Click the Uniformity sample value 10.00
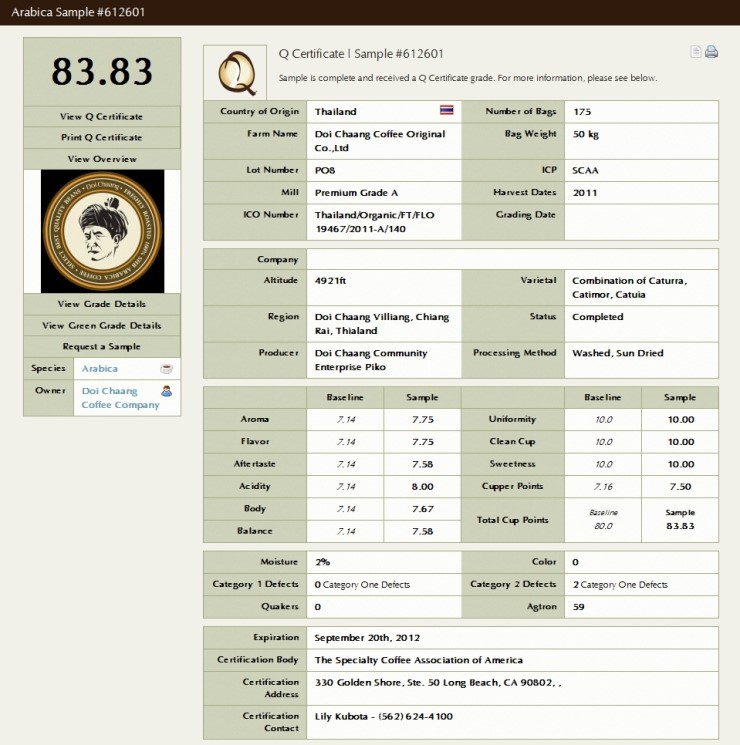 point(681,420)
